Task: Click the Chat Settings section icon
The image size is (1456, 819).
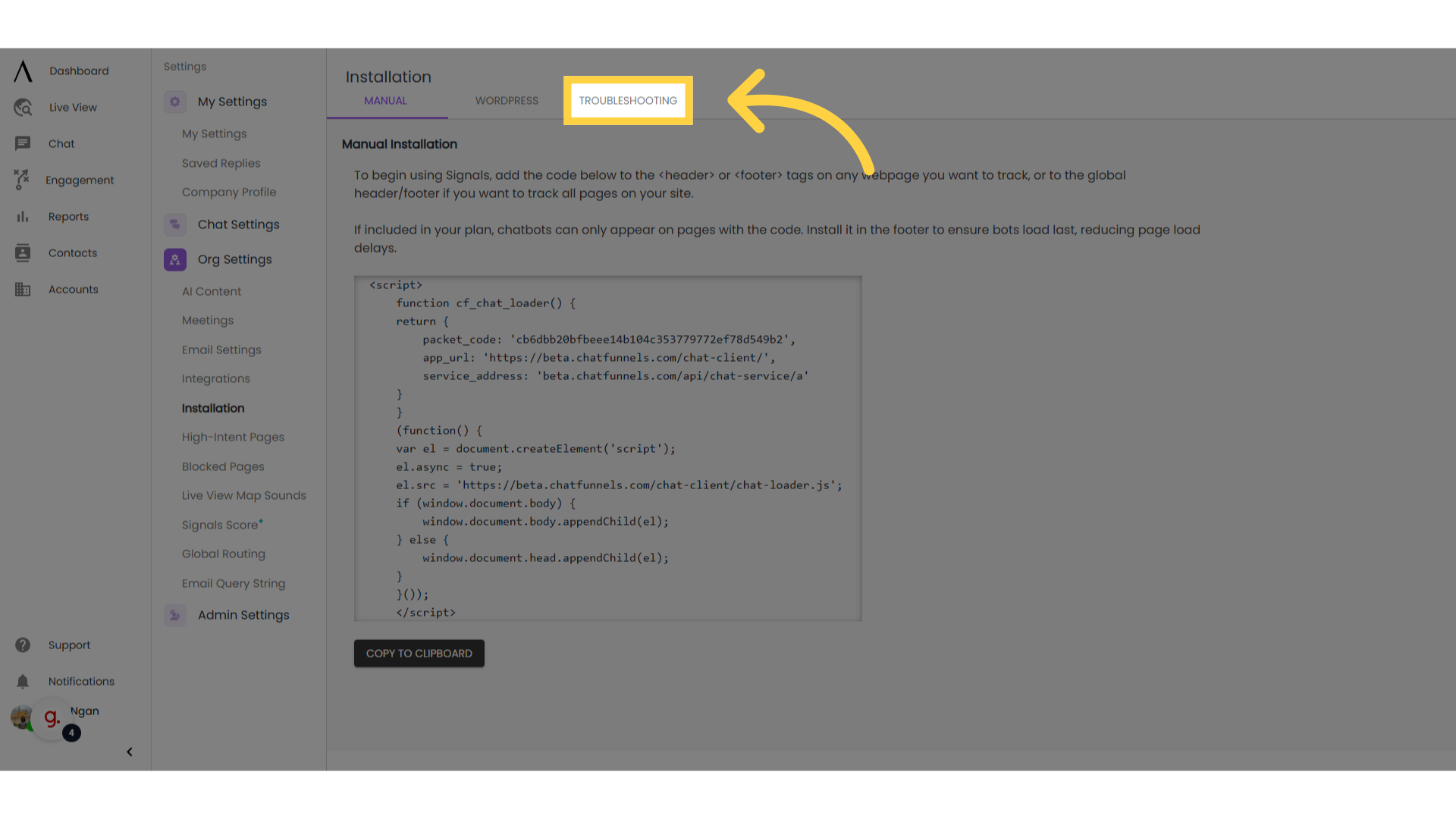Action: tap(175, 224)
